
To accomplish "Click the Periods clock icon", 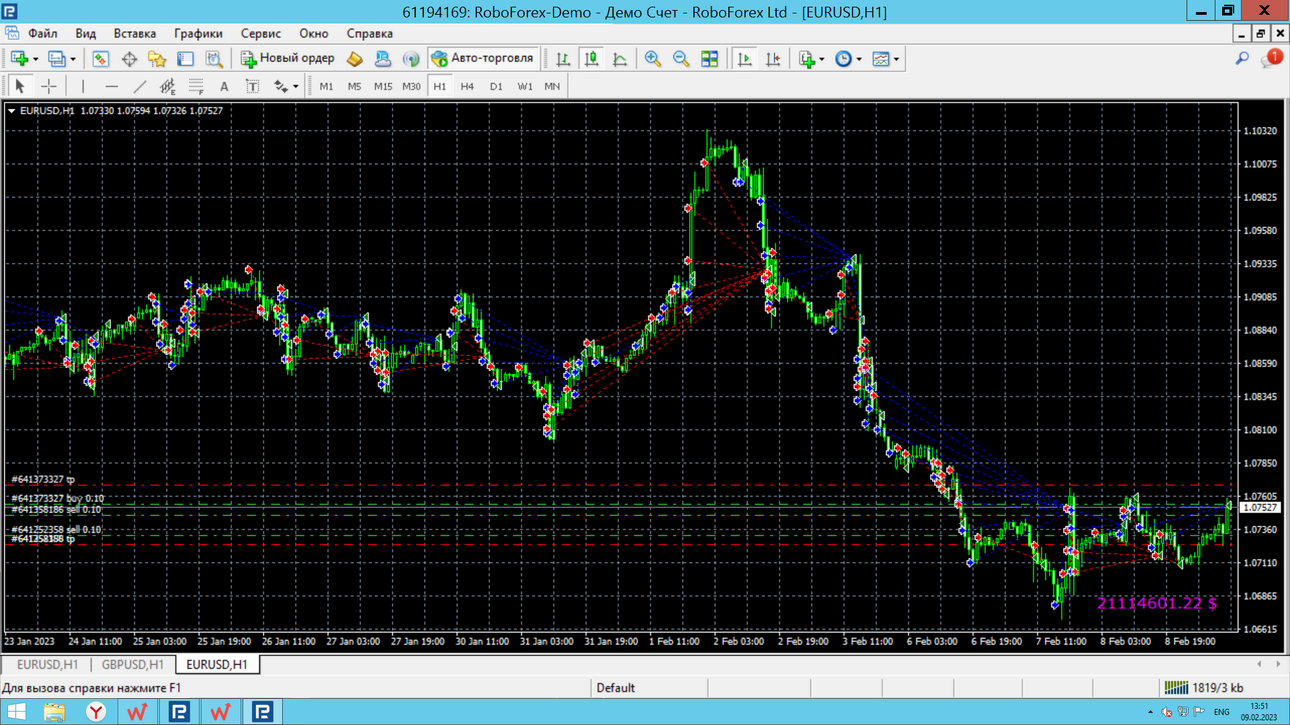I will coord(843,59).
